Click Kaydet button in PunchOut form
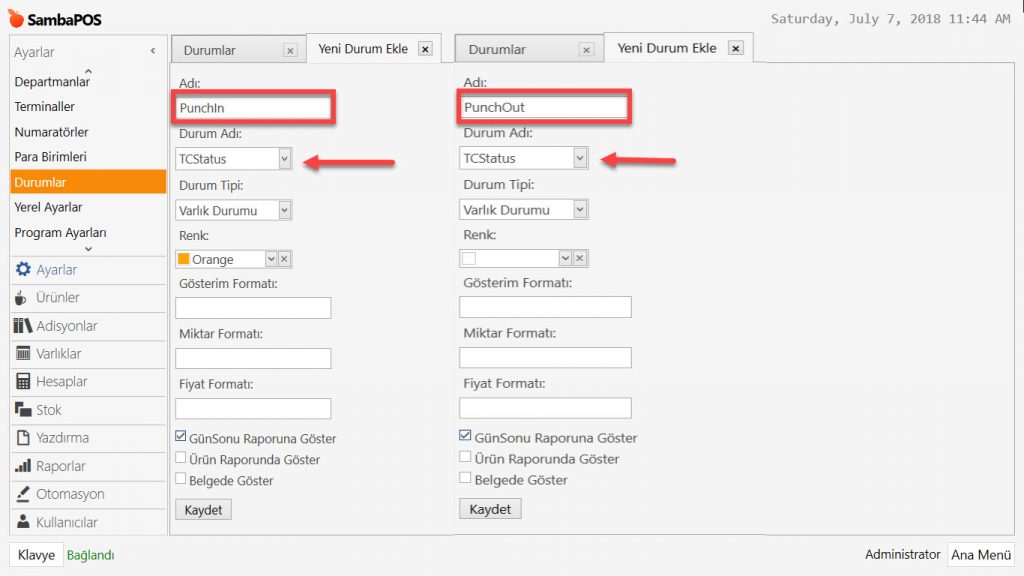This screenshot has width=1024, height=576. click(x=490, y=509)
